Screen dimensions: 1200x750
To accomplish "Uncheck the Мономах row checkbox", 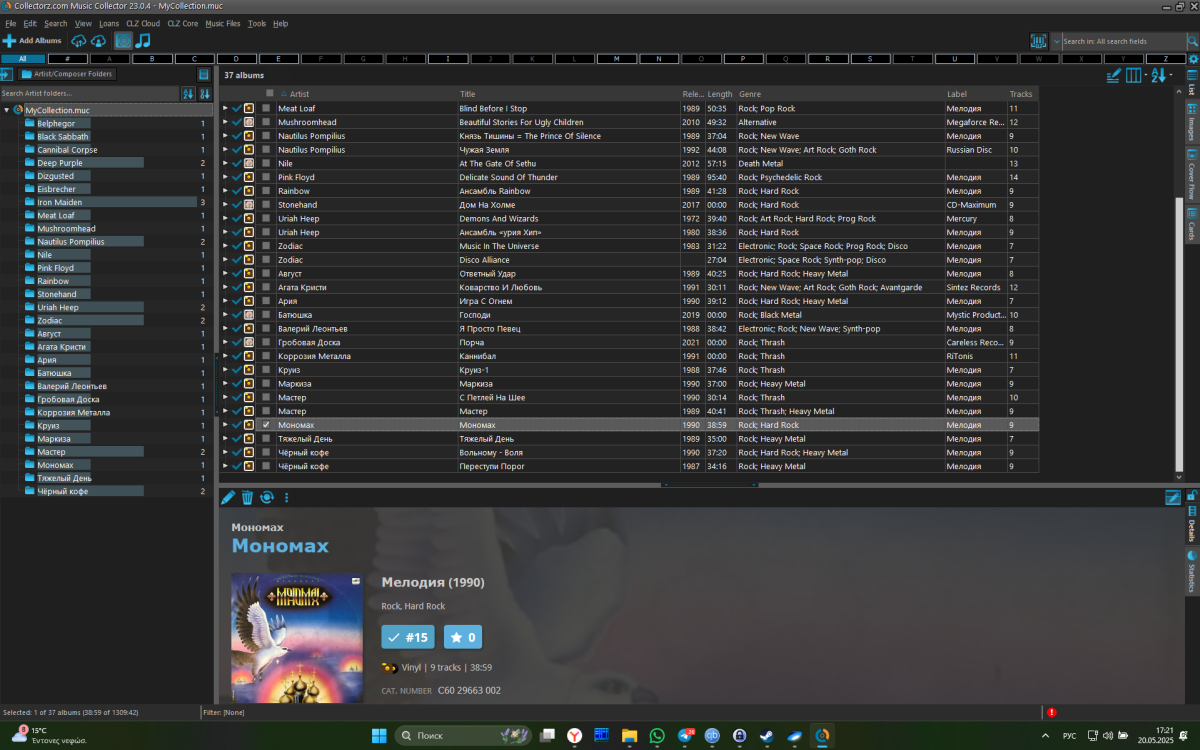I will pos(267,425).
